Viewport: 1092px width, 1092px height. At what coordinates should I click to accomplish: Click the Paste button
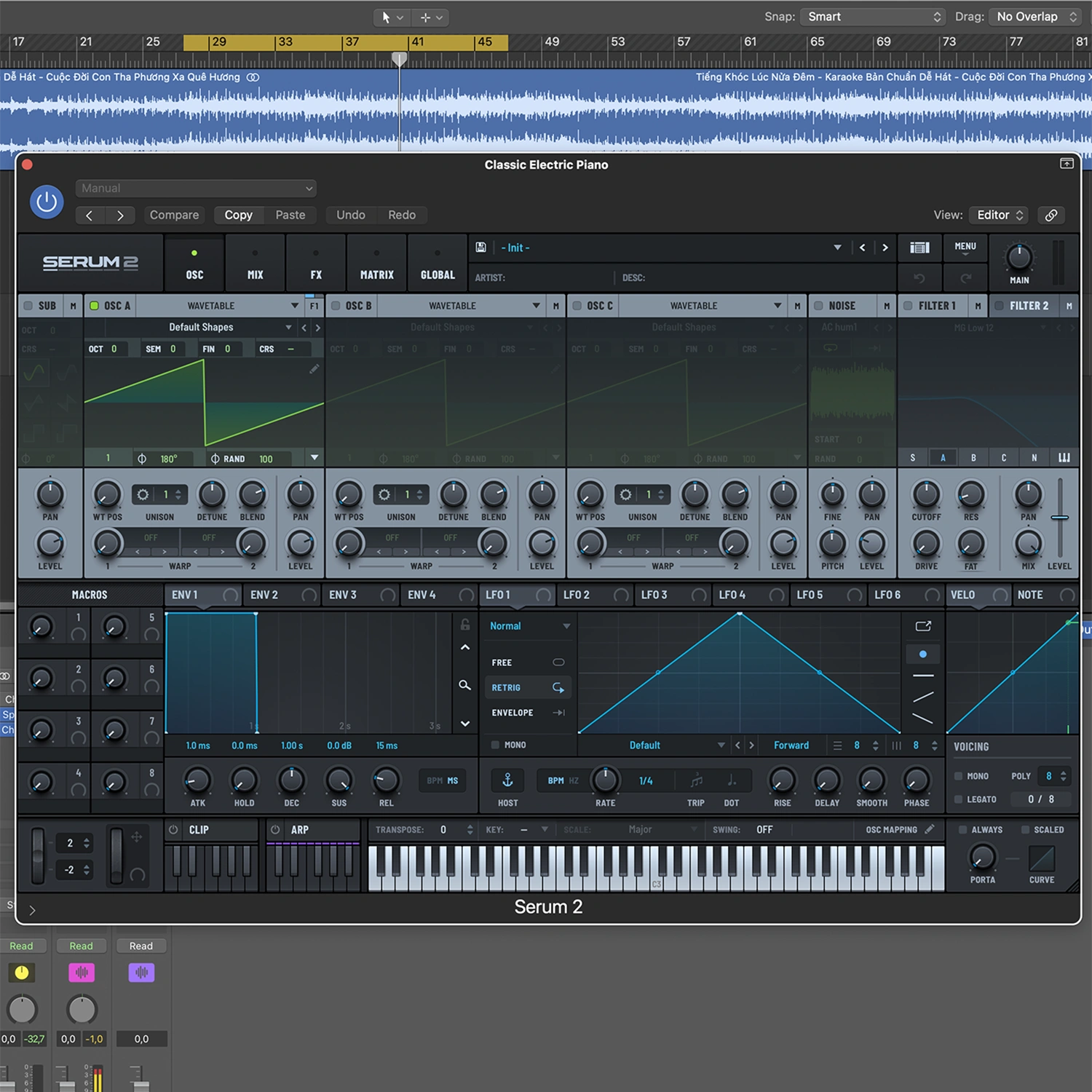290,215
